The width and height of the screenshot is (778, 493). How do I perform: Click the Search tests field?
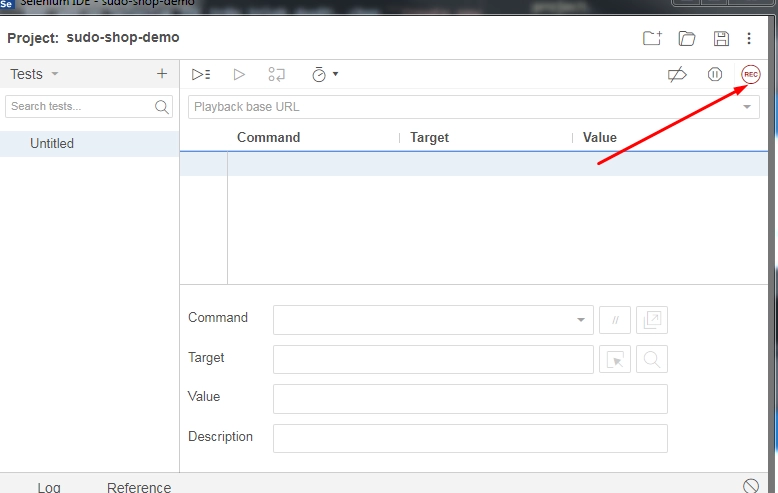(80, 106)
